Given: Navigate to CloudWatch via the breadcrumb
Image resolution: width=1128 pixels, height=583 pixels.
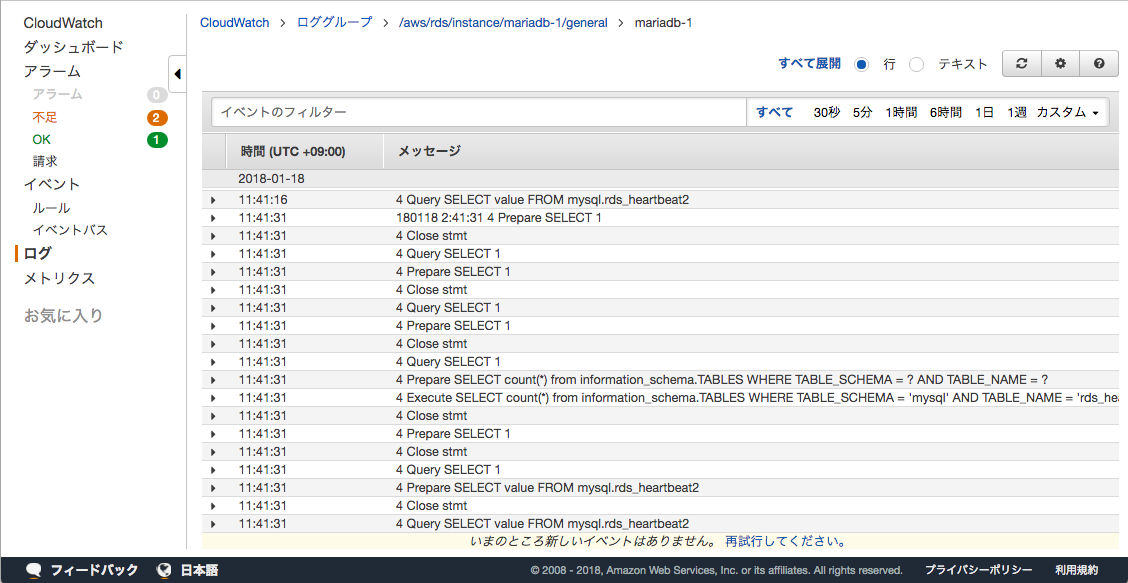Looking at the screenshot, I should 234,22.
